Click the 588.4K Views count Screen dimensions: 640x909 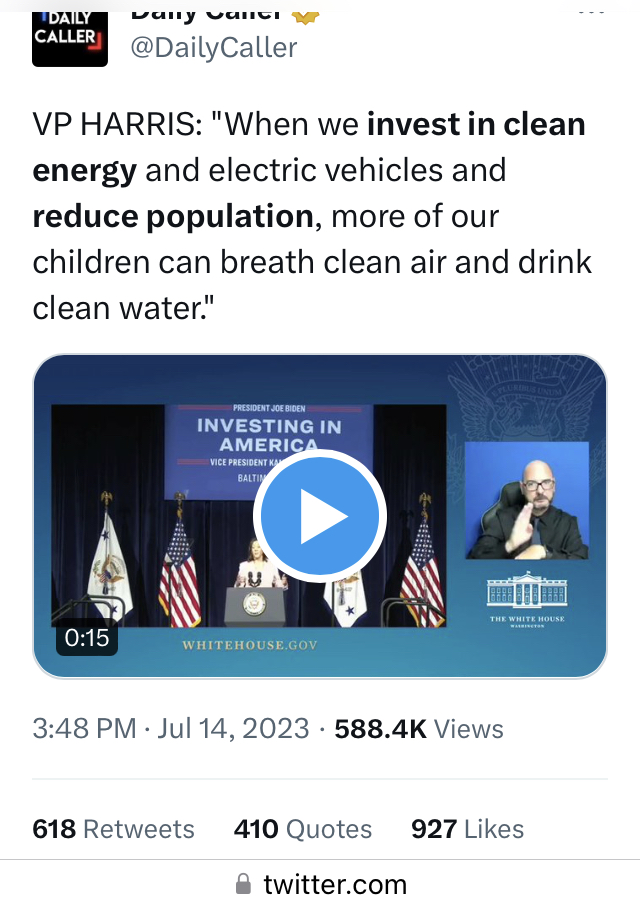419,728
